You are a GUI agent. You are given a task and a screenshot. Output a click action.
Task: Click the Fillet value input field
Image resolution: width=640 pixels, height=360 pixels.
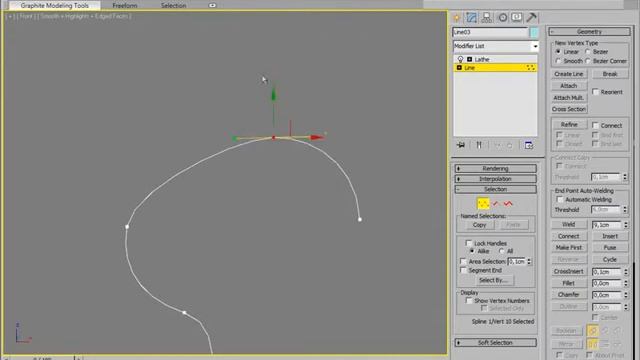pos(607,283)
